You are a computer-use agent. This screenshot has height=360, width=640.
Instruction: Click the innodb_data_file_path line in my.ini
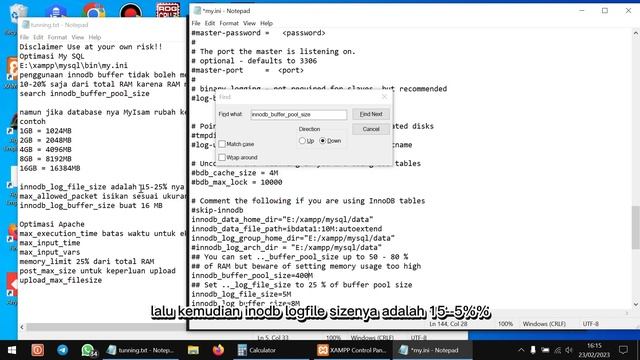(287, 229)
